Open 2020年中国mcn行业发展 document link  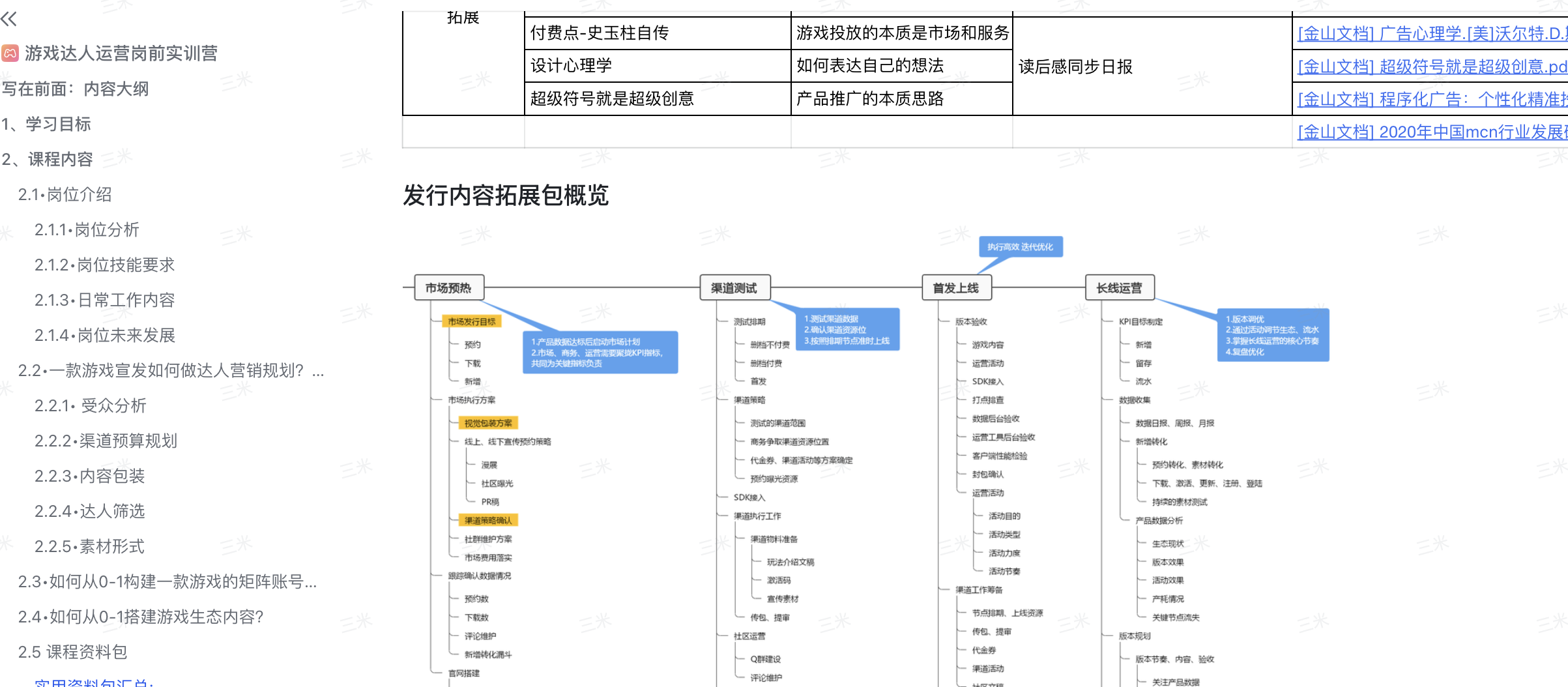coord(1431,132)
